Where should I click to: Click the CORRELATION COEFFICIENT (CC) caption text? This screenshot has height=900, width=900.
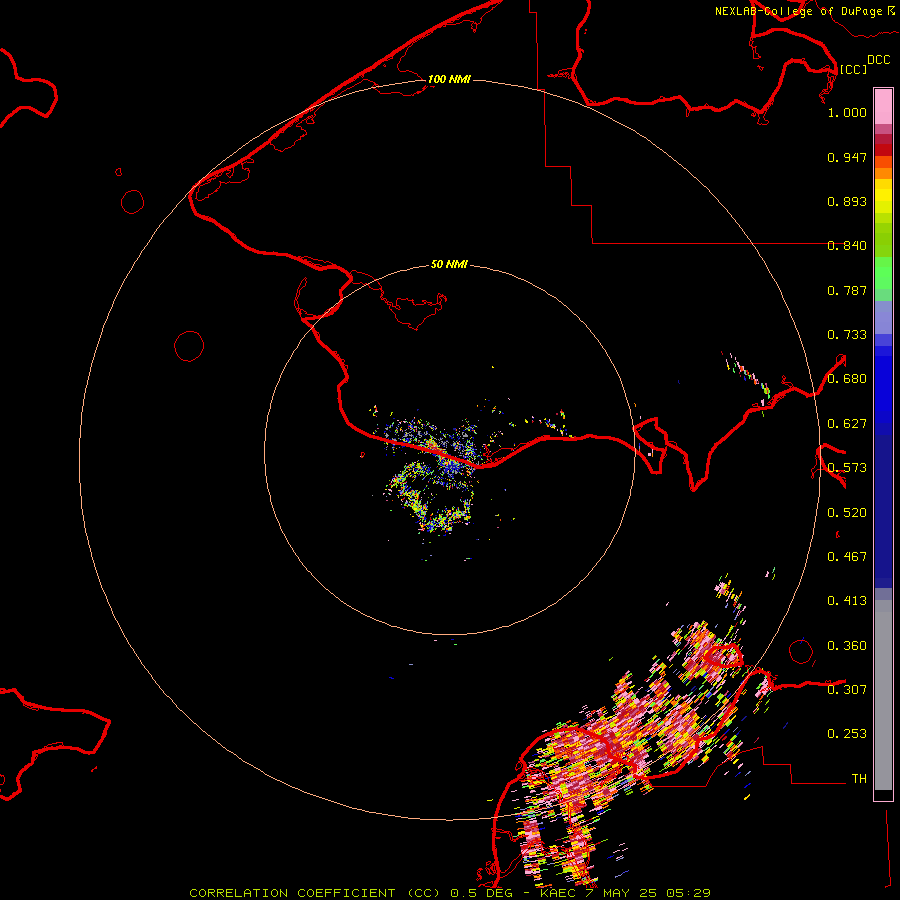(x=314, y=893)
